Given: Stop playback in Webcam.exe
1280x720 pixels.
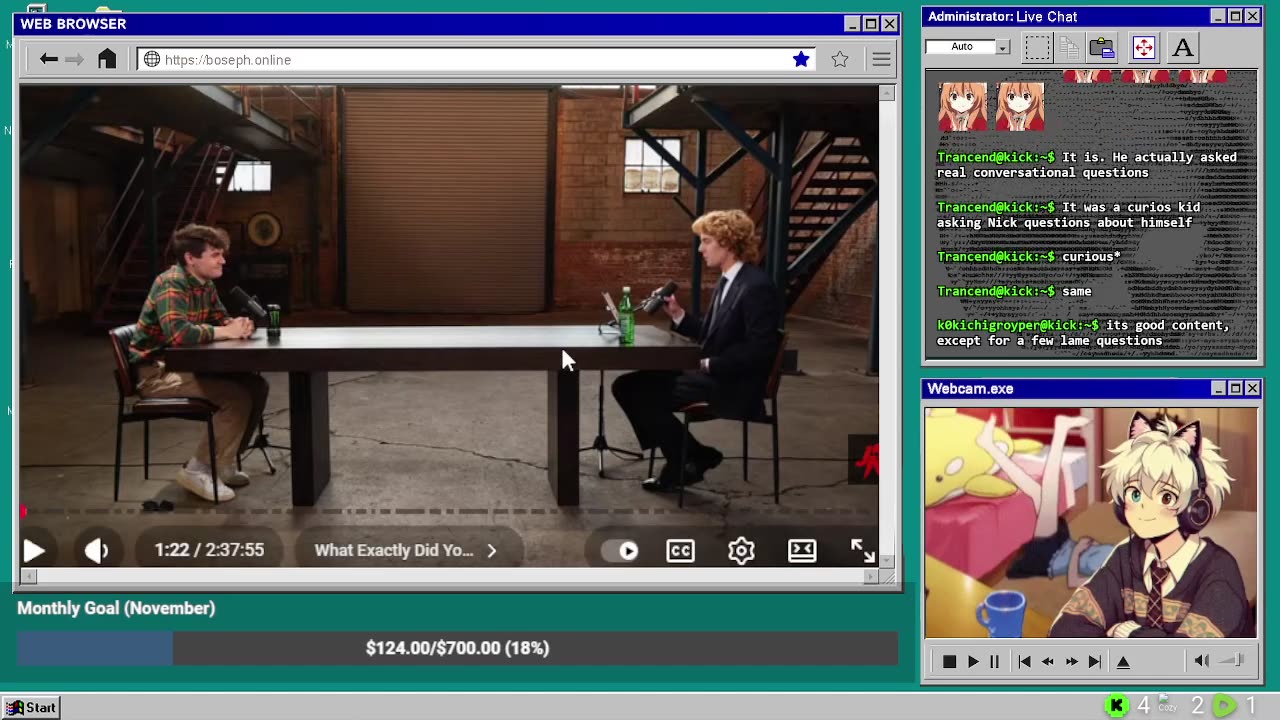Looking at the screenshot, I should pos(949,661).
